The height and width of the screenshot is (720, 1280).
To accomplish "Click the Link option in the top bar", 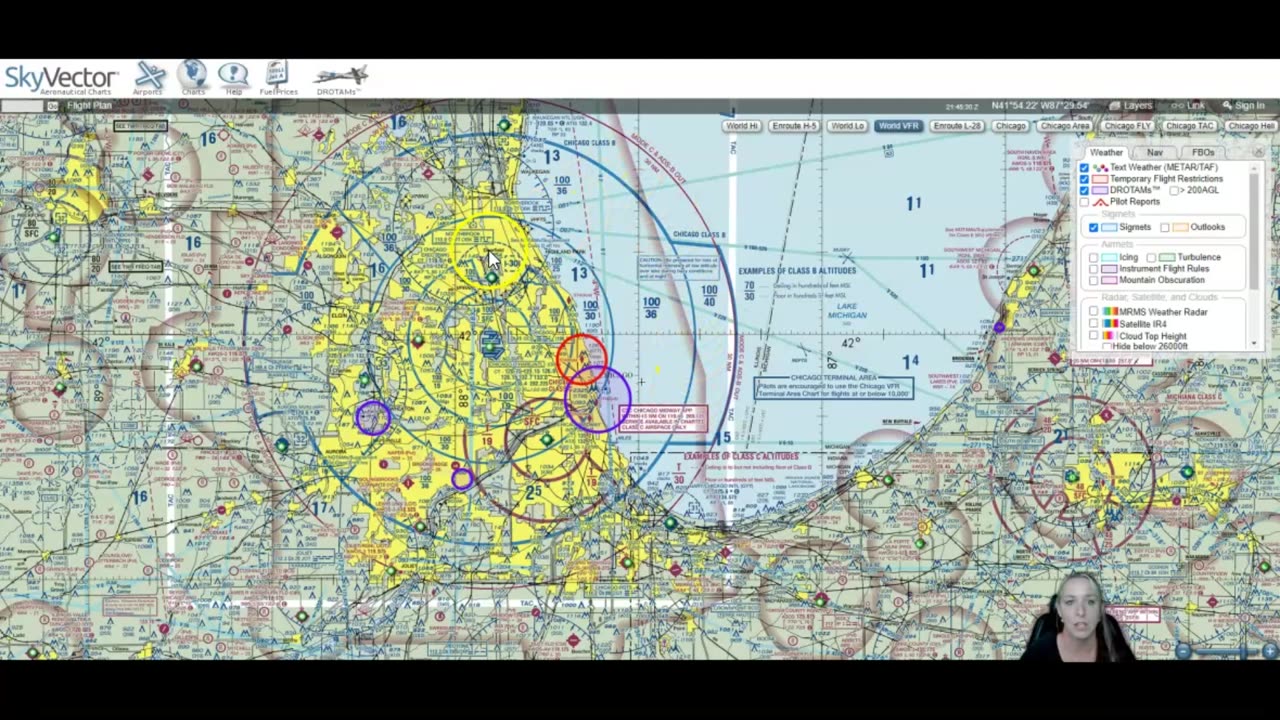I will click(x=1190, y=106).
